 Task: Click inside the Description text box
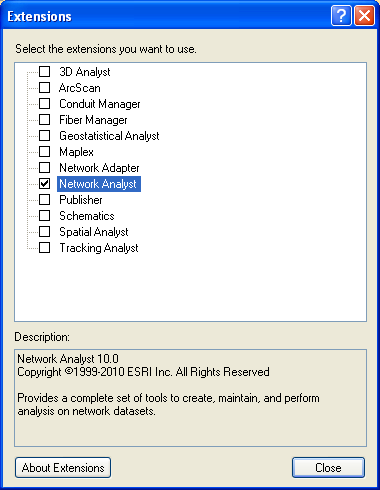[x=190, y=398]
